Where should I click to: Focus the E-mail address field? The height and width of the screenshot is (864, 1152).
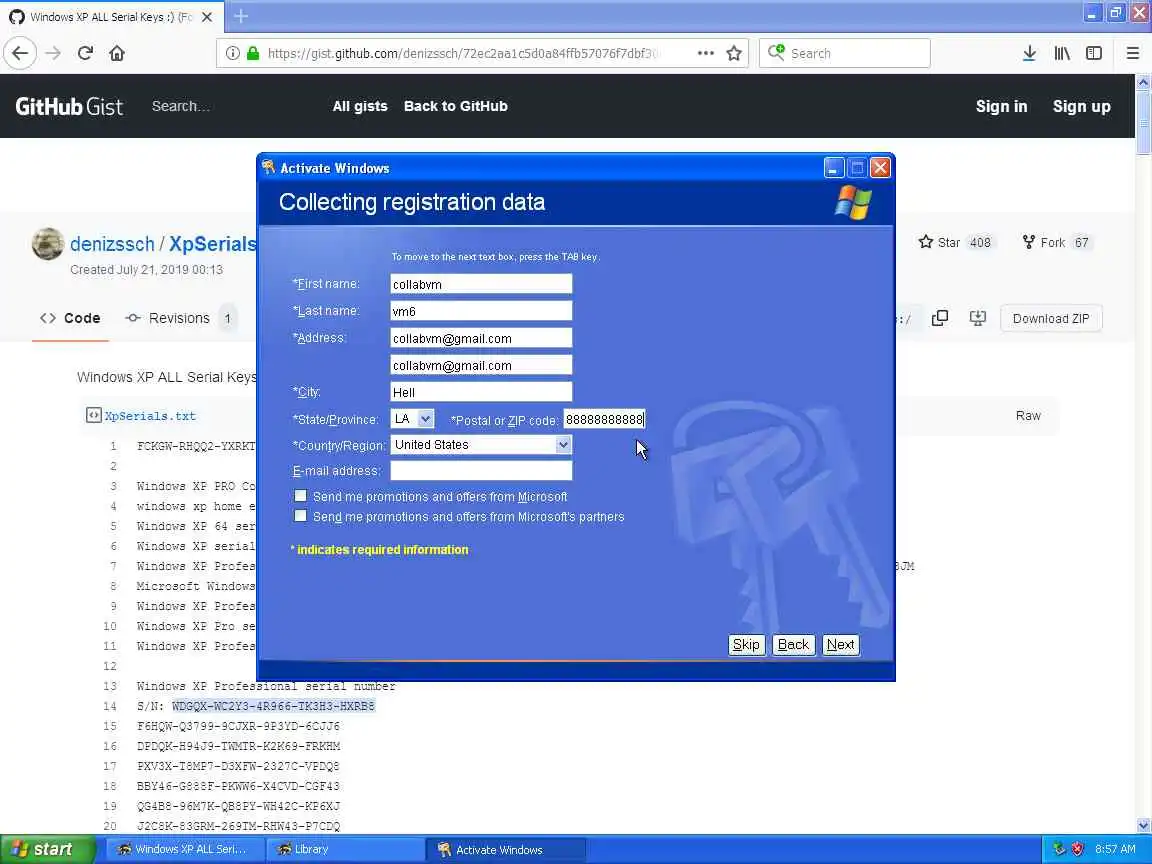[x=481, y=470]
